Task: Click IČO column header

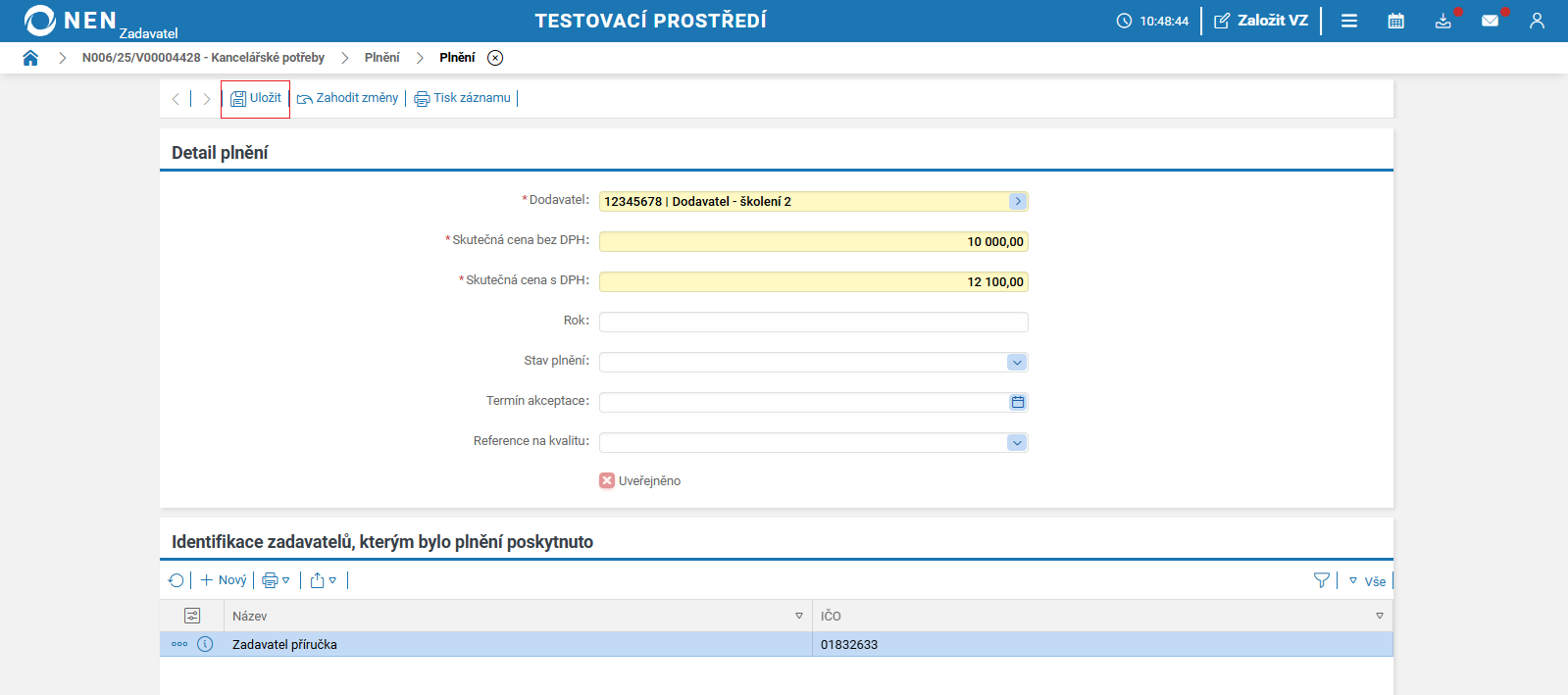Action: pyautogui.click(x=1102, y=616)
